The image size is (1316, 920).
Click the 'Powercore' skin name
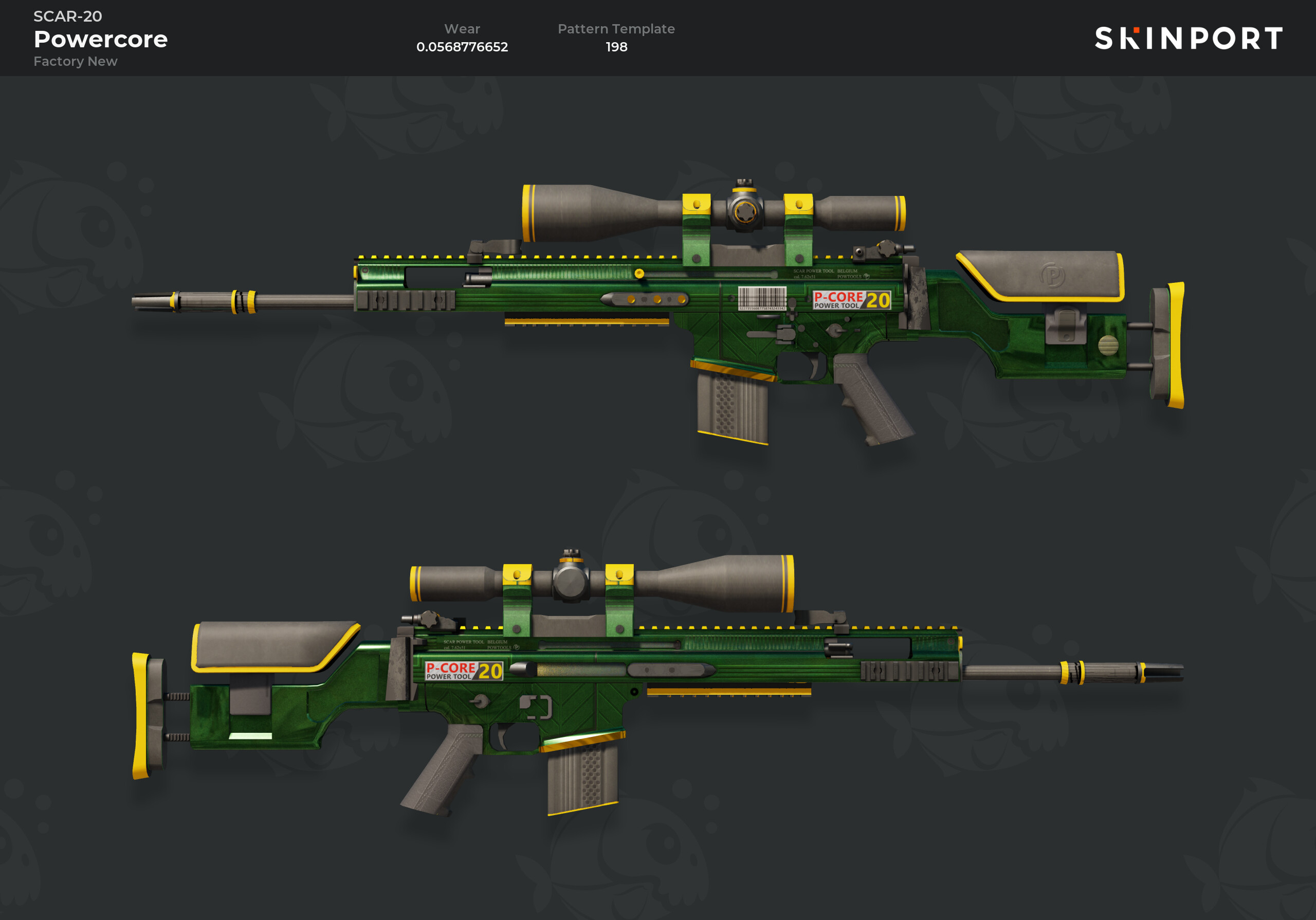coord(101,39)
